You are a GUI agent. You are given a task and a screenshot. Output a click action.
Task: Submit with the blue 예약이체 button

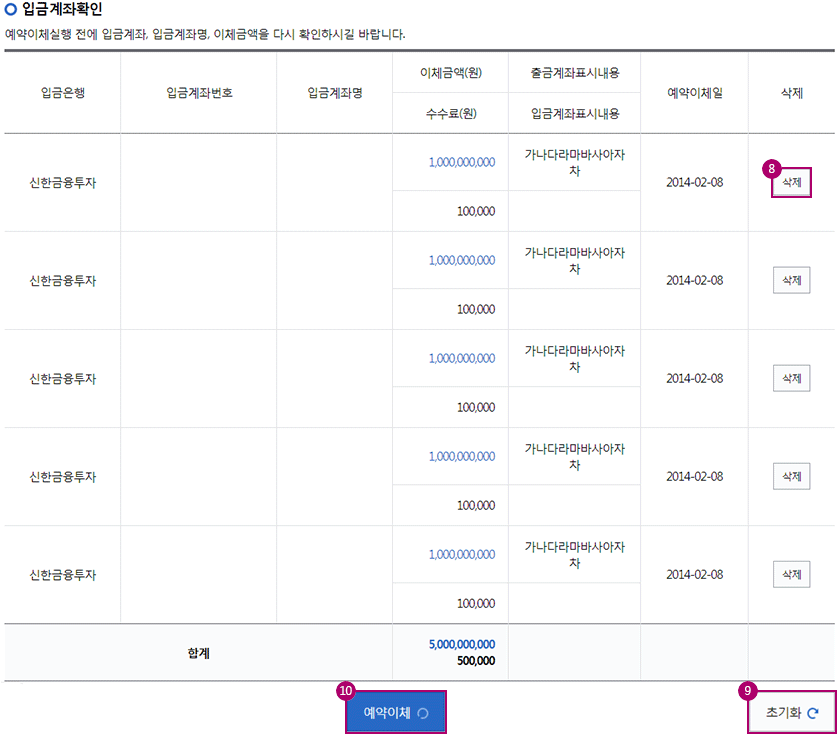pos(396,712)
